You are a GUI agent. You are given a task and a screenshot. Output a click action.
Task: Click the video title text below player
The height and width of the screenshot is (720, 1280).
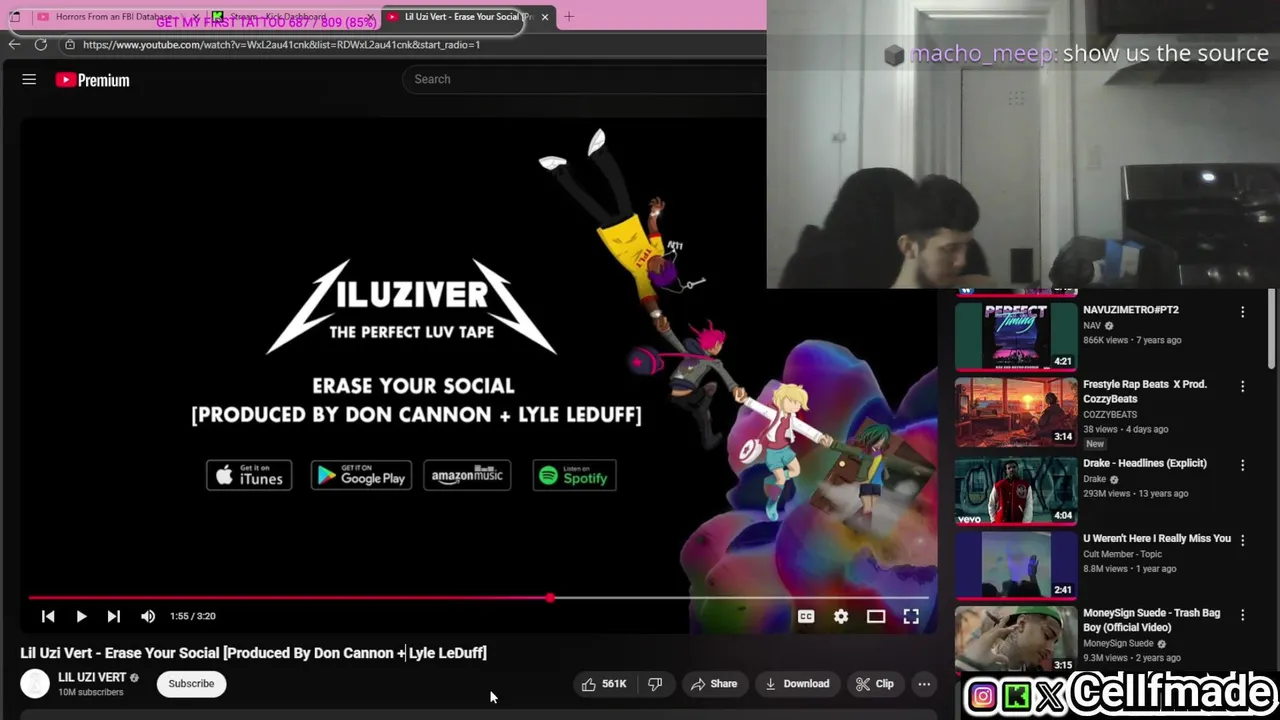point(253,653)
